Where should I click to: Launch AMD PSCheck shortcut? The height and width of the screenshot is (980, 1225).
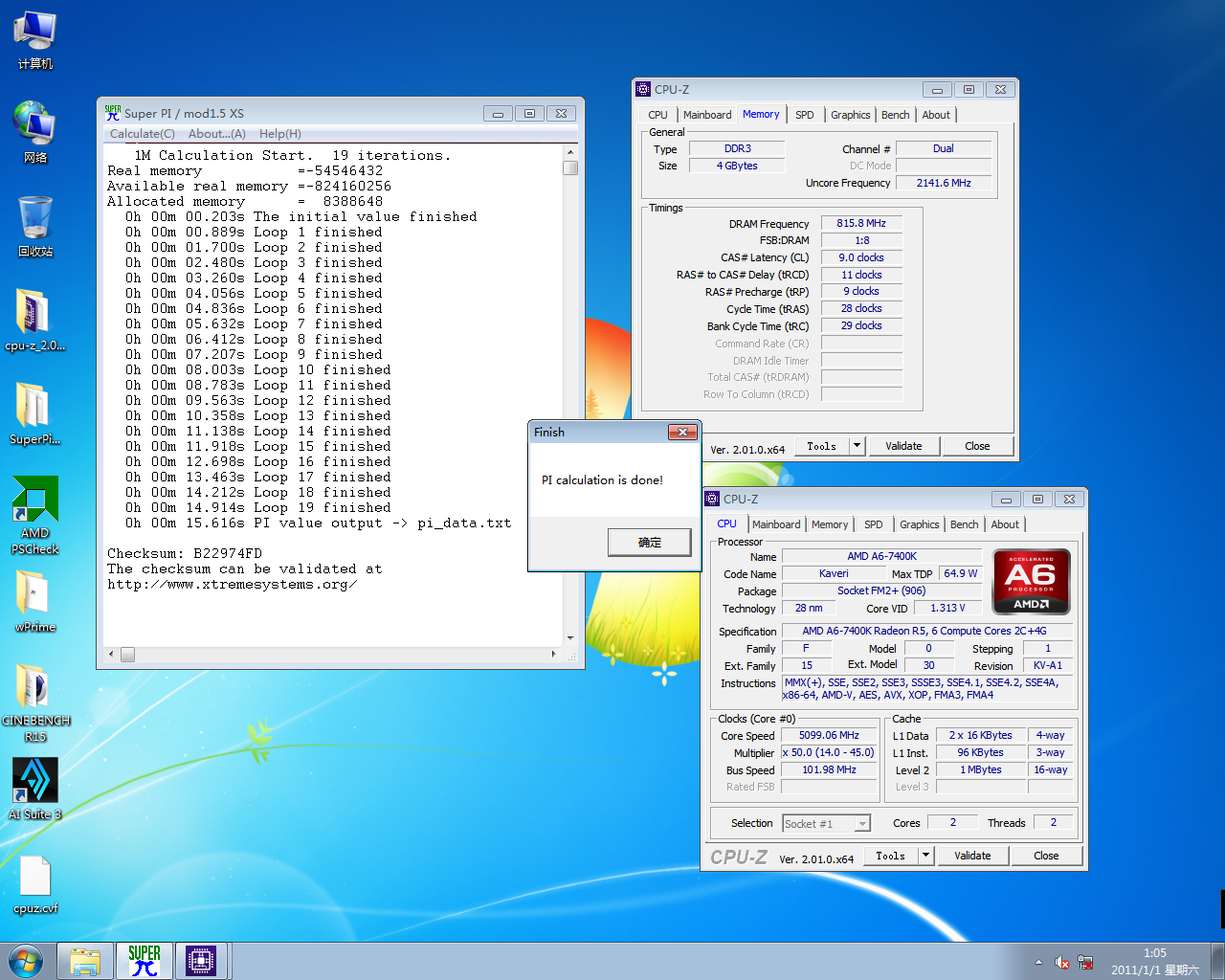tap(35, 516)
